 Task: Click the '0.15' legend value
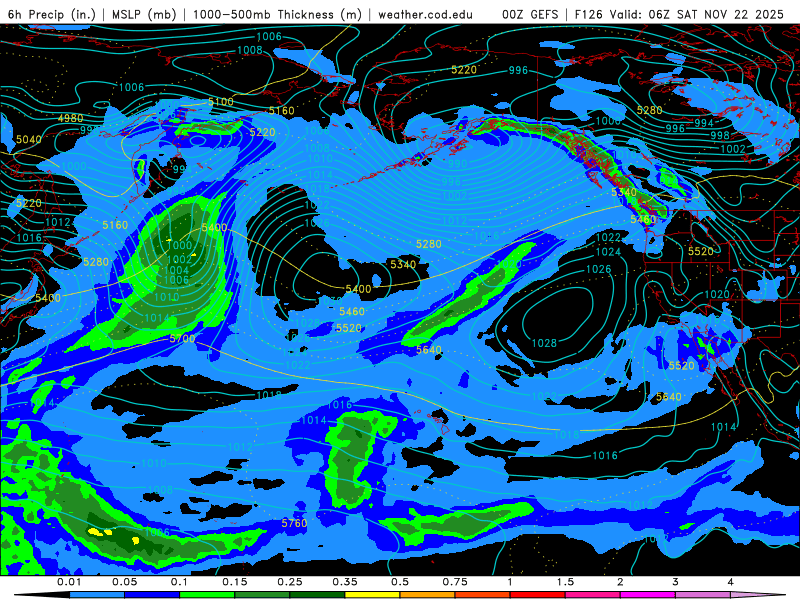coord(235,582)
